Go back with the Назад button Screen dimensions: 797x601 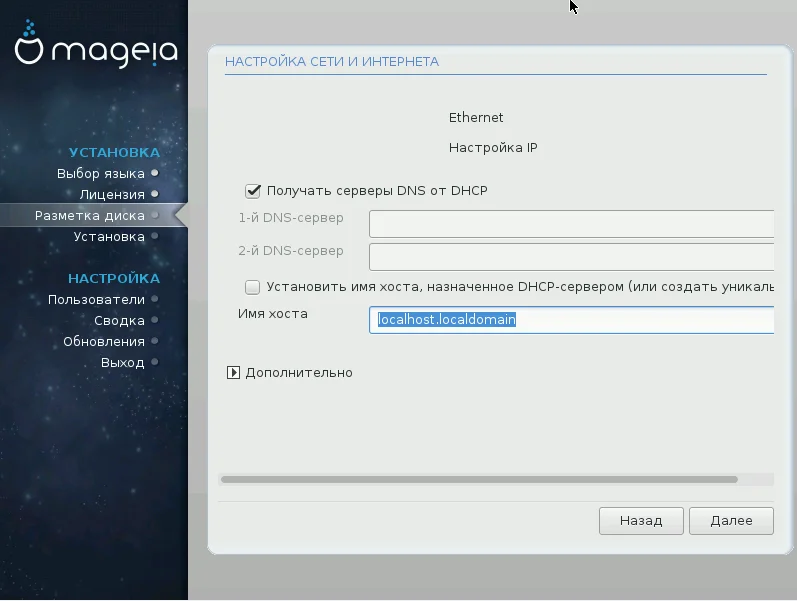(641, 521)
